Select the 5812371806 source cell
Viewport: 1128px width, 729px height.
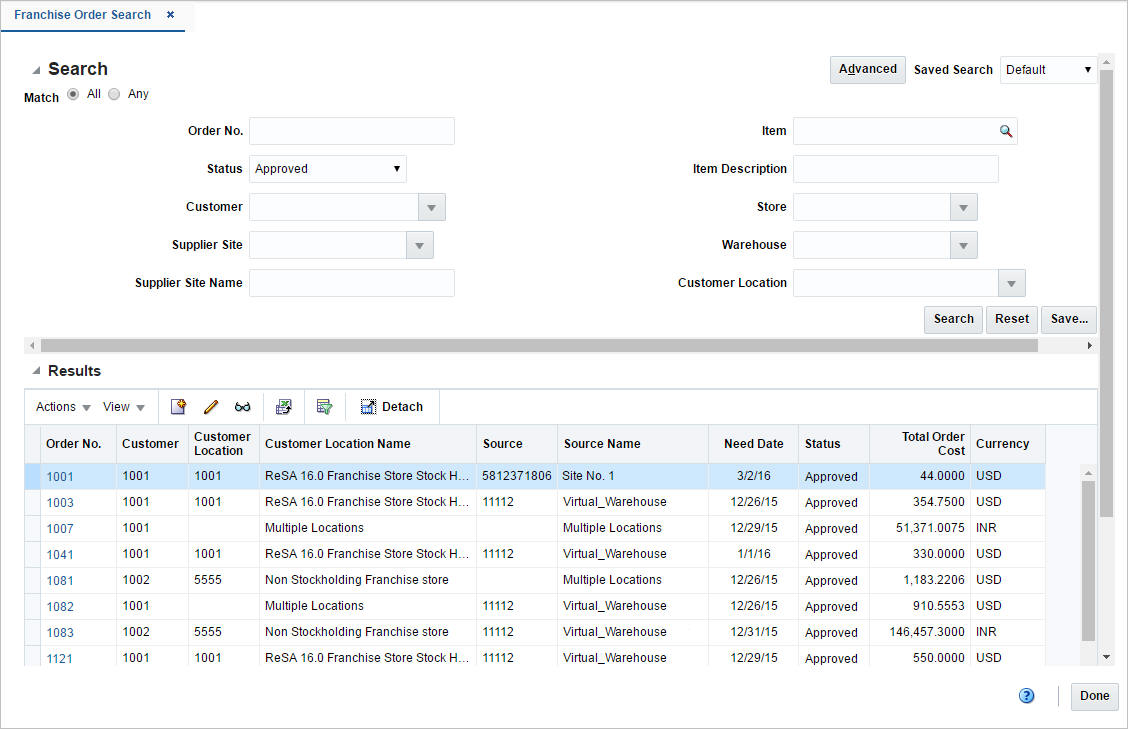pos(517,476)
